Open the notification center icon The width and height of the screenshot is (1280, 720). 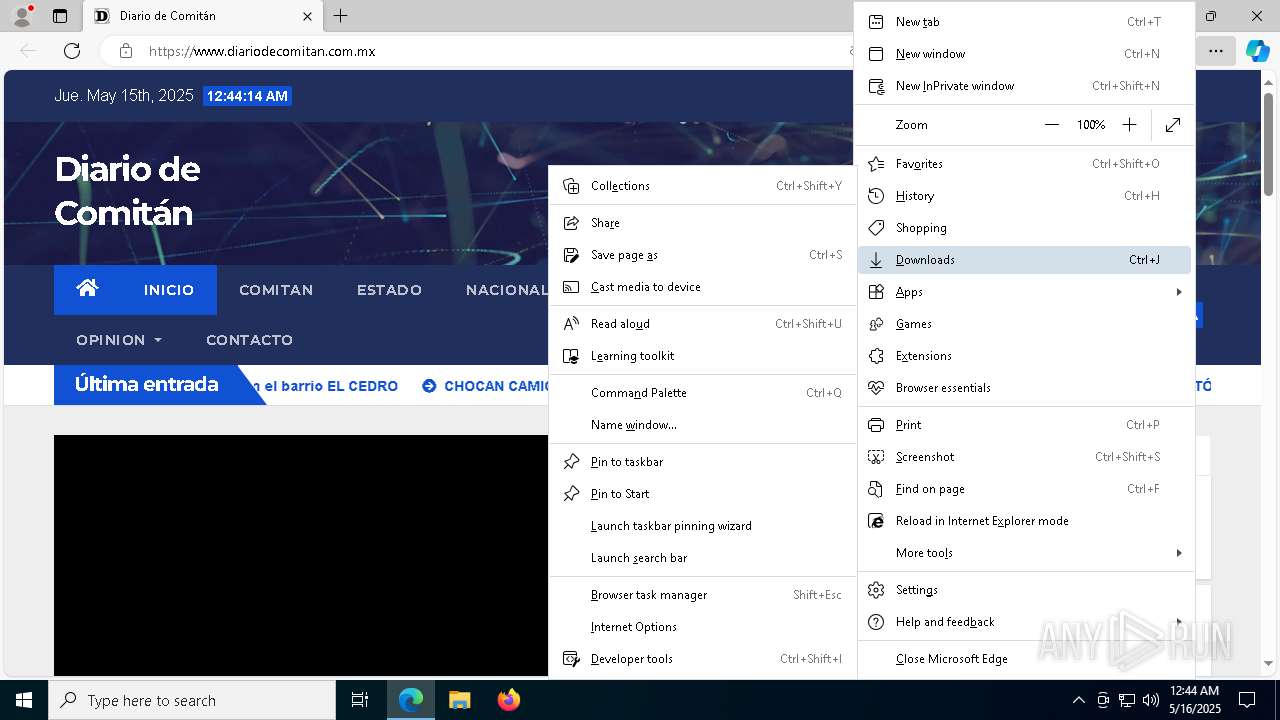tap(1247, 700)
